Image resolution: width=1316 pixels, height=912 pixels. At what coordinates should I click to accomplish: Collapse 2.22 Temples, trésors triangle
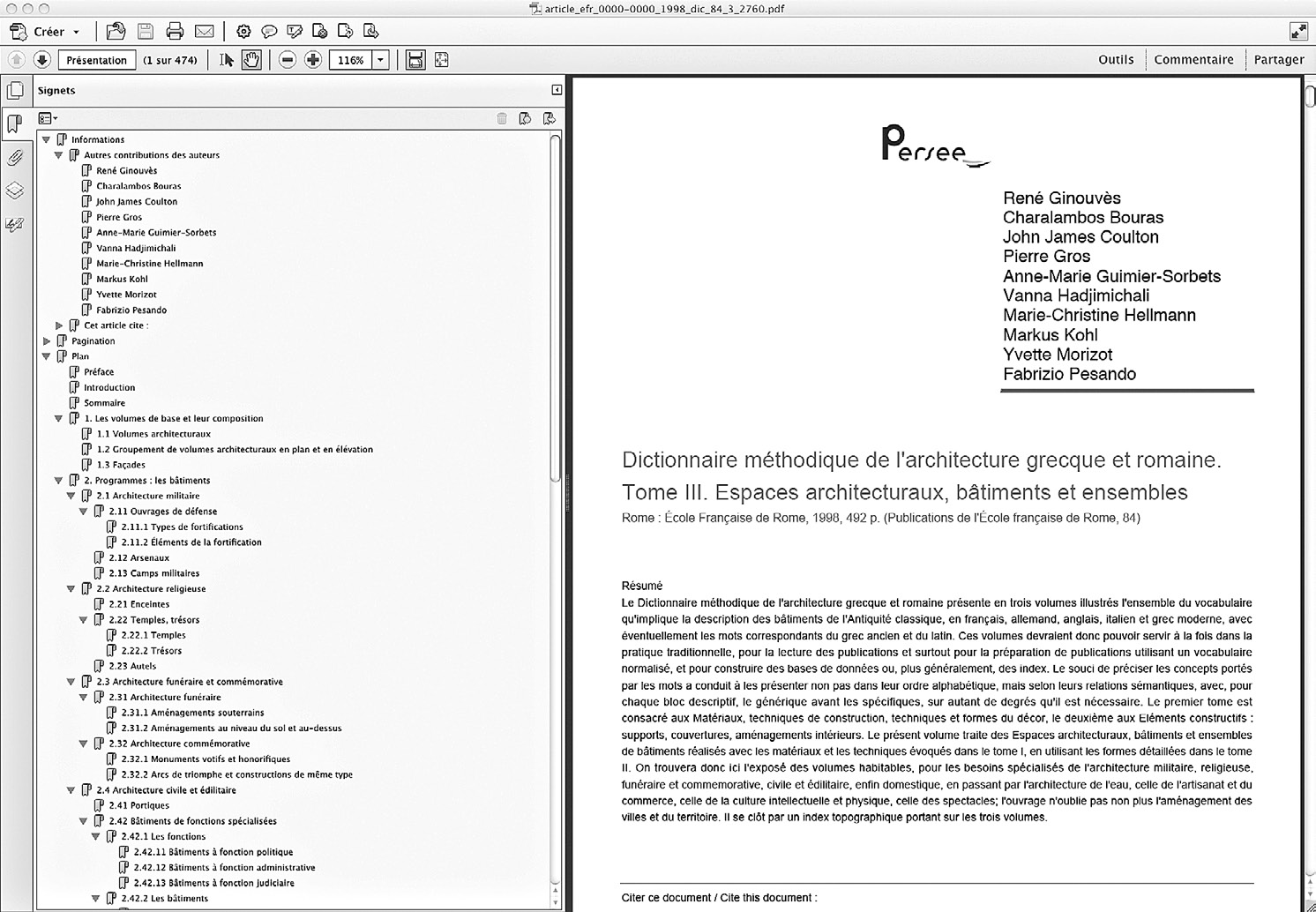point(83,620)
